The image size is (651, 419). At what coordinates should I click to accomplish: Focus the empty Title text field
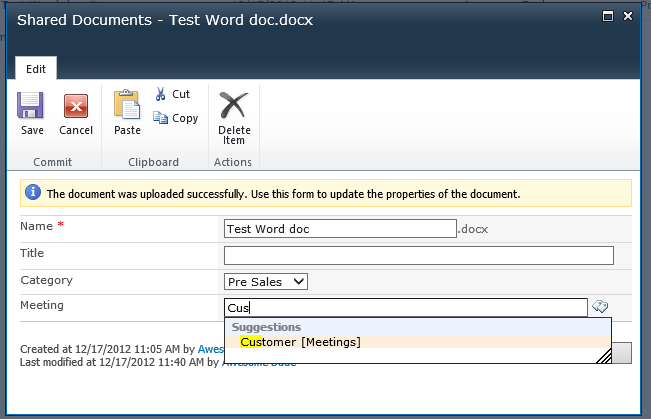click(418, 256)
